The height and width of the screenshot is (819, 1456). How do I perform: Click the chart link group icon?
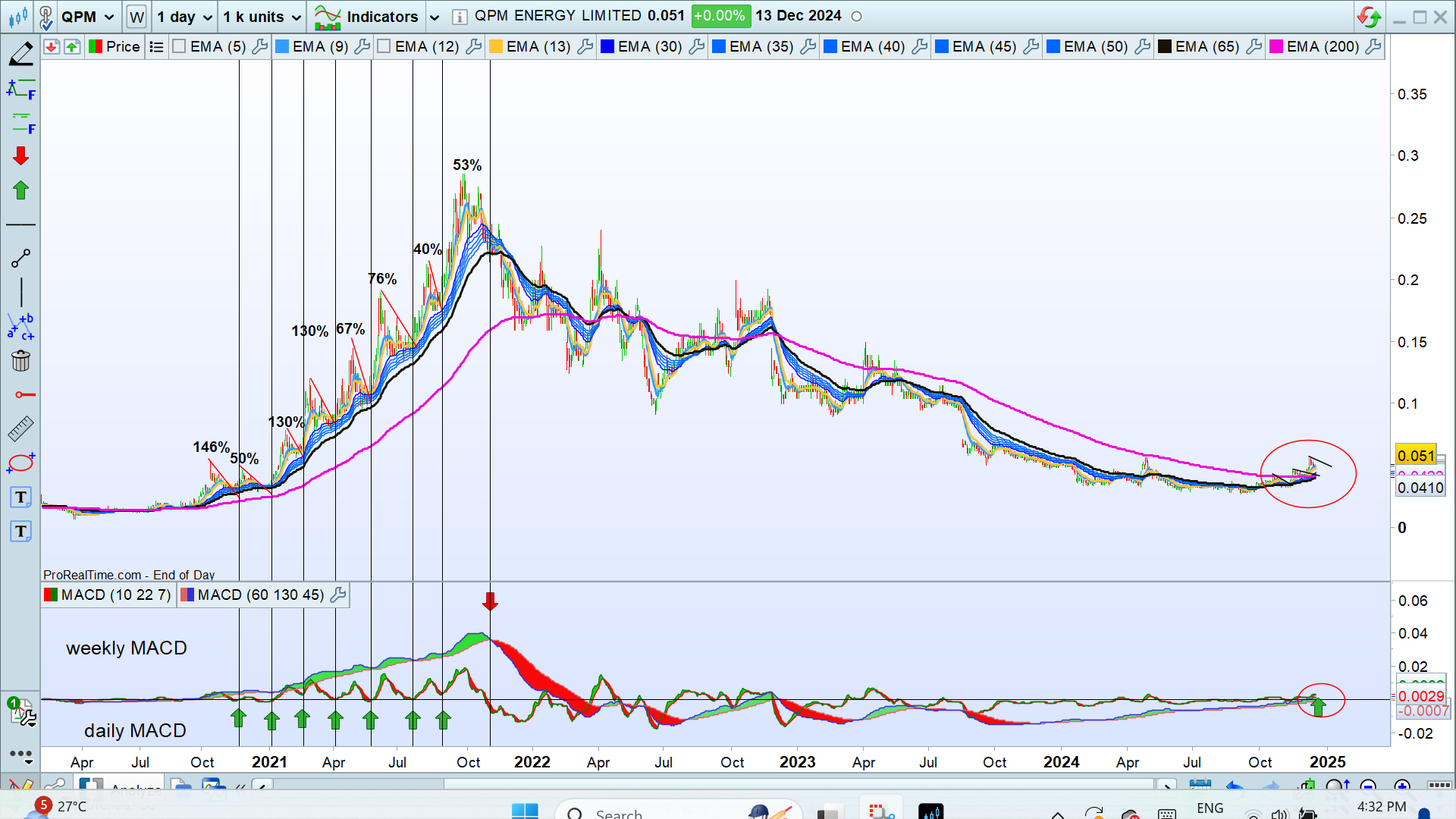pyautogui.click(x=45, y=16)
